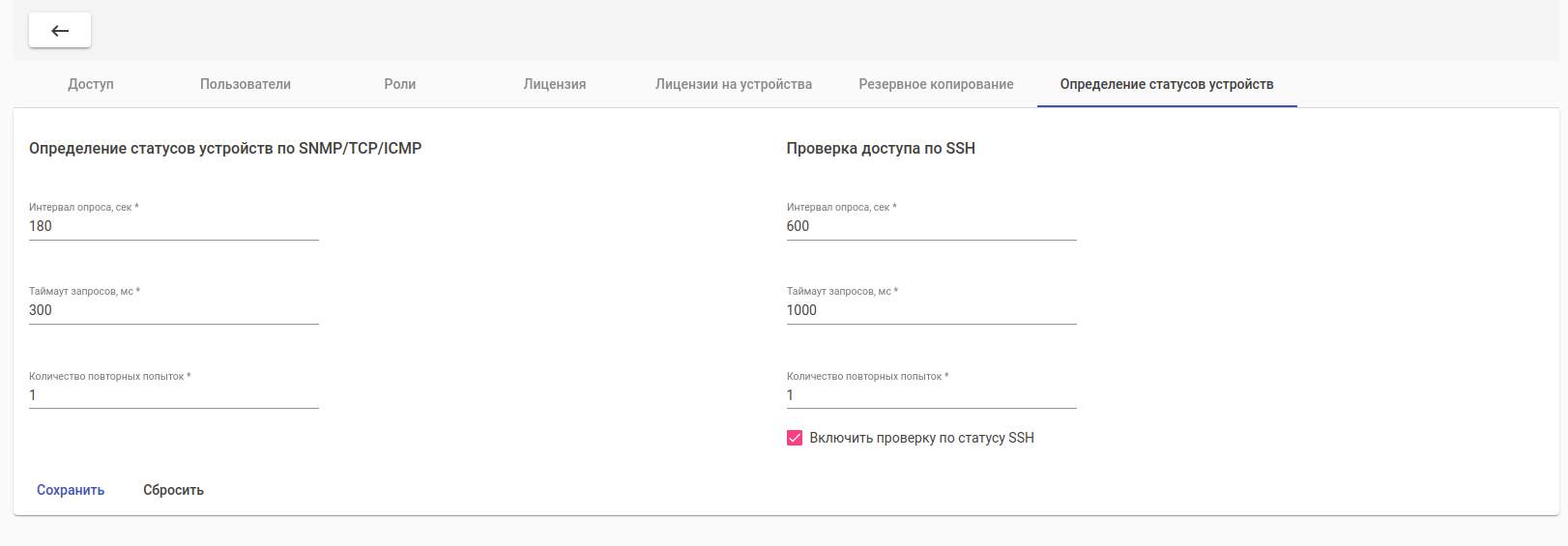Image resolution: width=1568 pixels, height=546 pixels.
Task: Select the Лицензия tab
Action: click(x=555, y=84)
